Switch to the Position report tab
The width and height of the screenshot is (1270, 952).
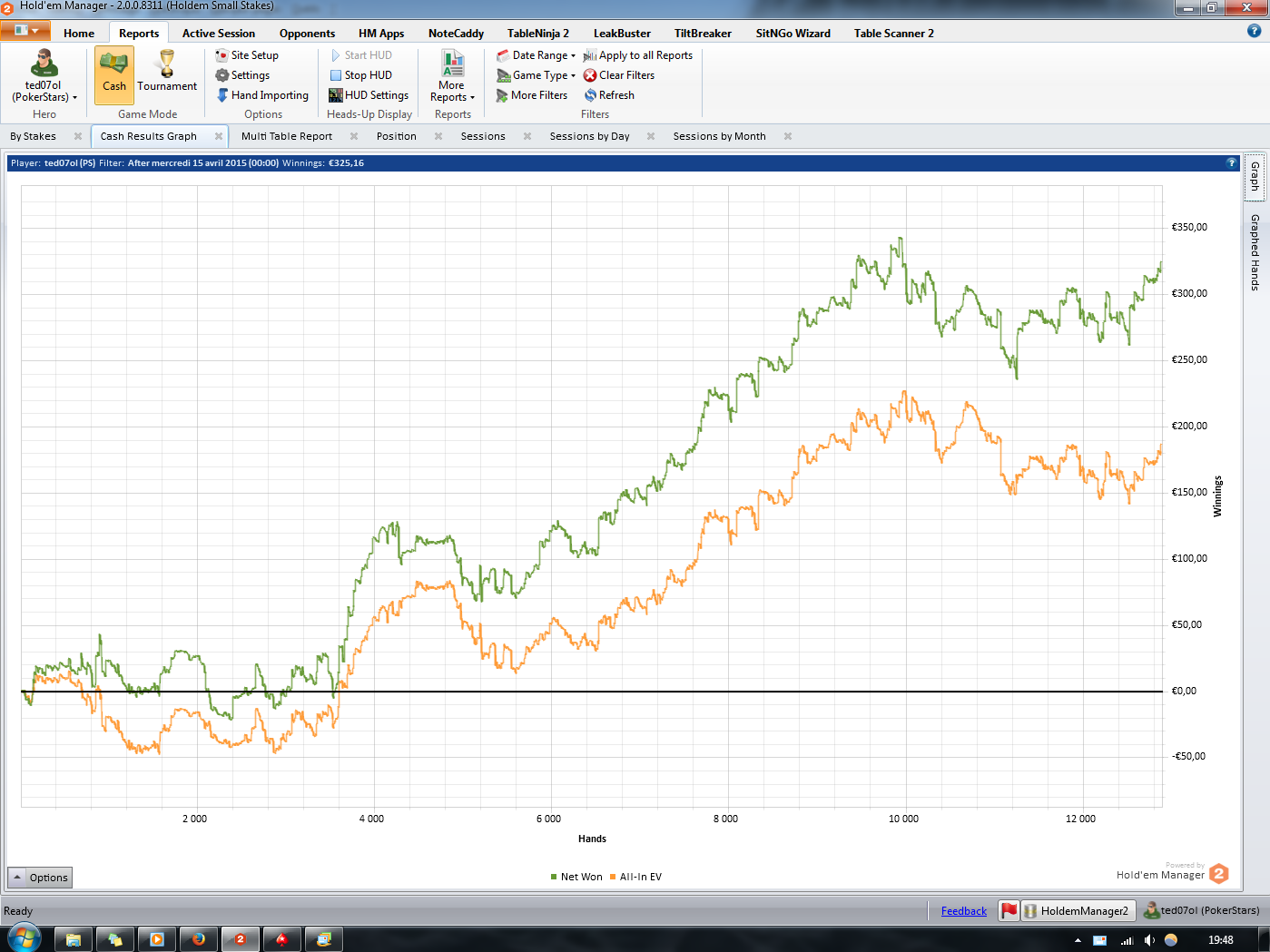pyautogui.click(x=397, y=136)
